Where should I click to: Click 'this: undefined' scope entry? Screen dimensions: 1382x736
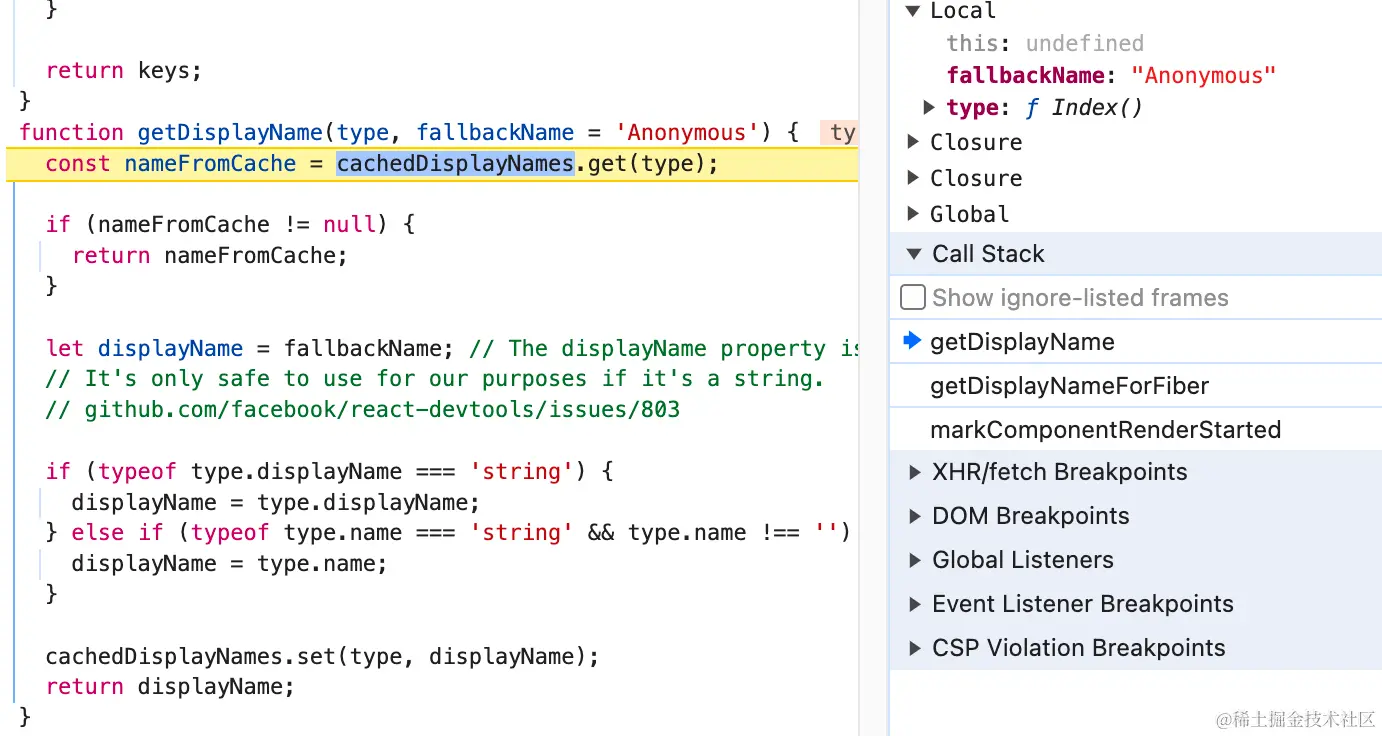click(1045, 44)
